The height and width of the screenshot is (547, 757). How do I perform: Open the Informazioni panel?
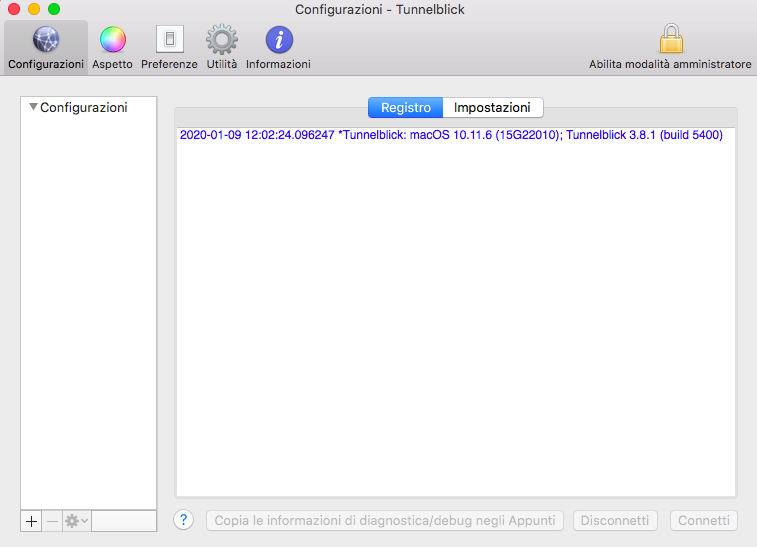click(x=278, y=47)
